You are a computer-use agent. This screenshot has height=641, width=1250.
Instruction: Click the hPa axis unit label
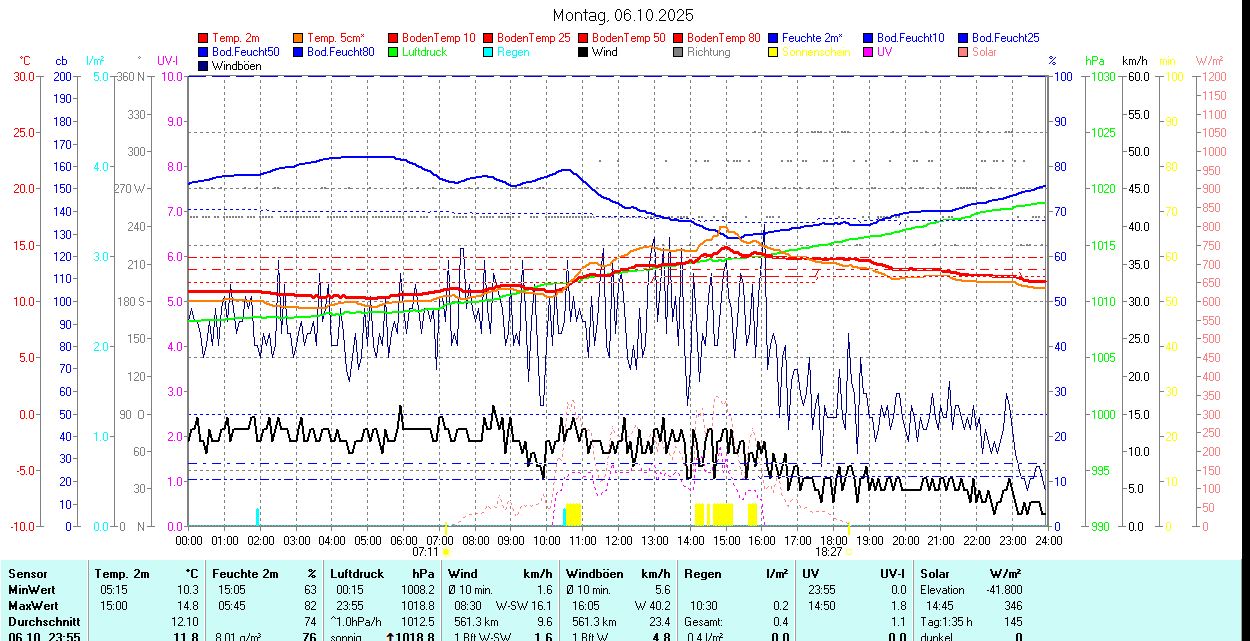(x=1095, y=61)
